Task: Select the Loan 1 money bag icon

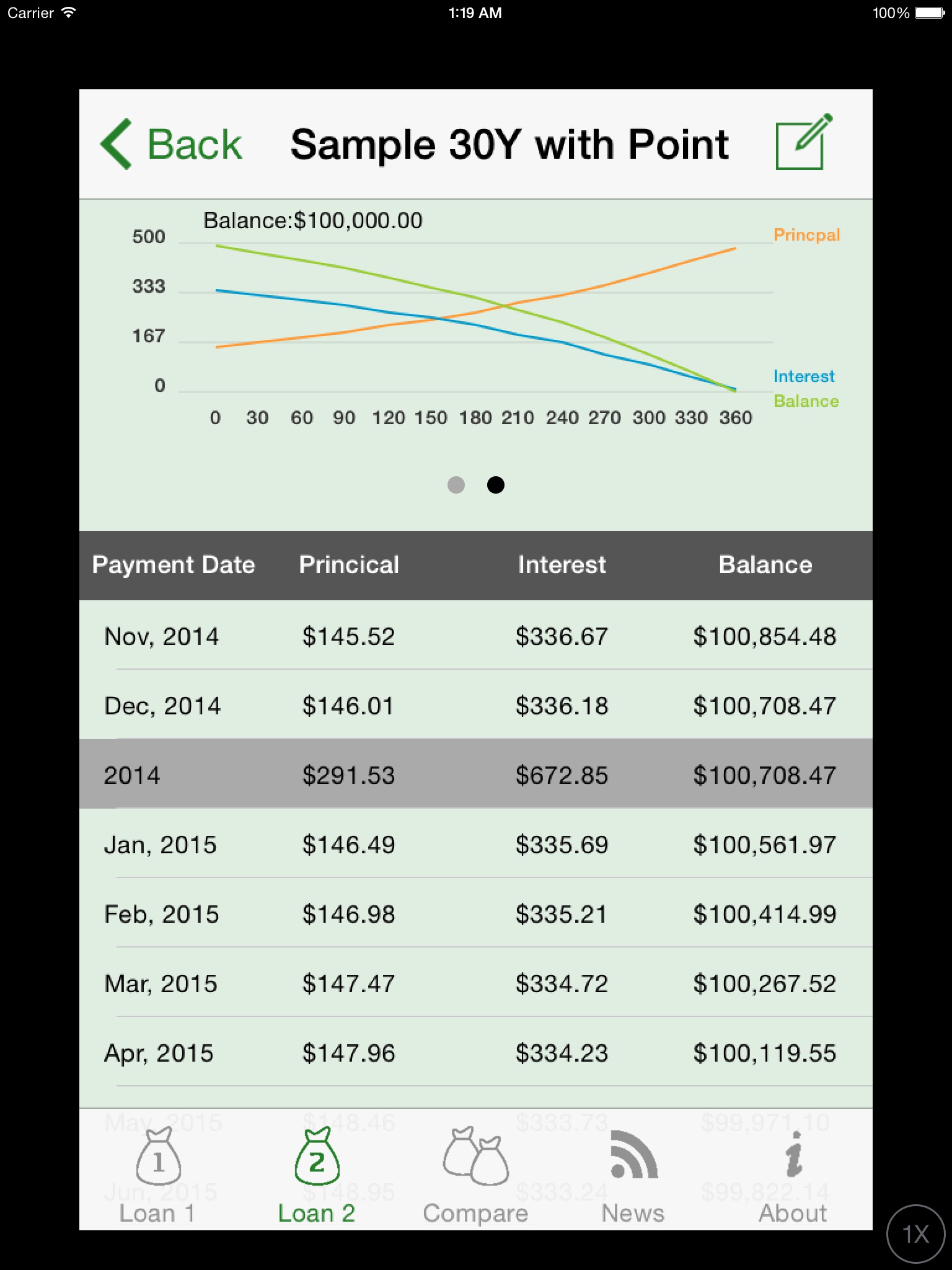Action: pyautogui.click(x=158, y=1157)
